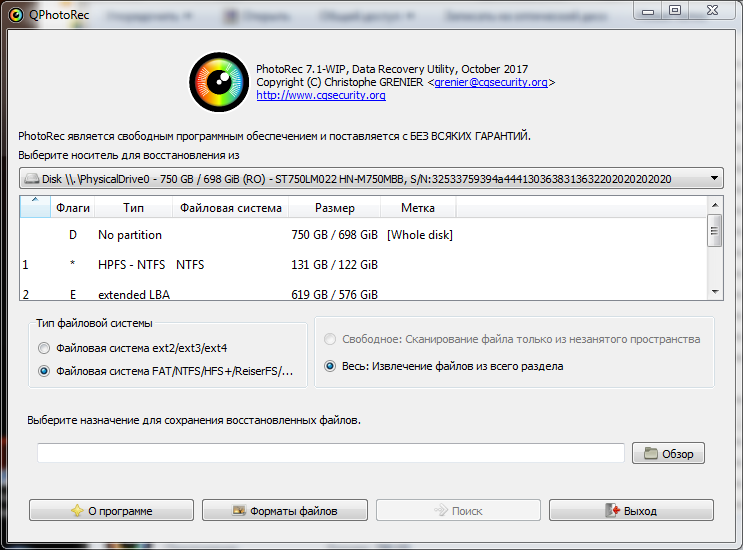Sort by the Тип column header
Image resolution: width=743 pixels, height=550 pixels.
134,208
